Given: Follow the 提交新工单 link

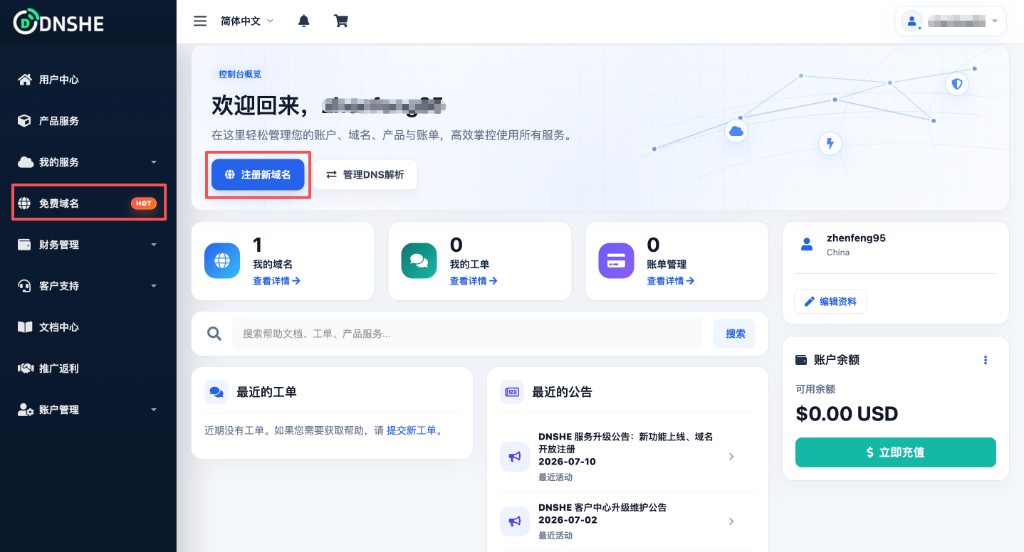Looking at the screenshot, I should point(411,430).
